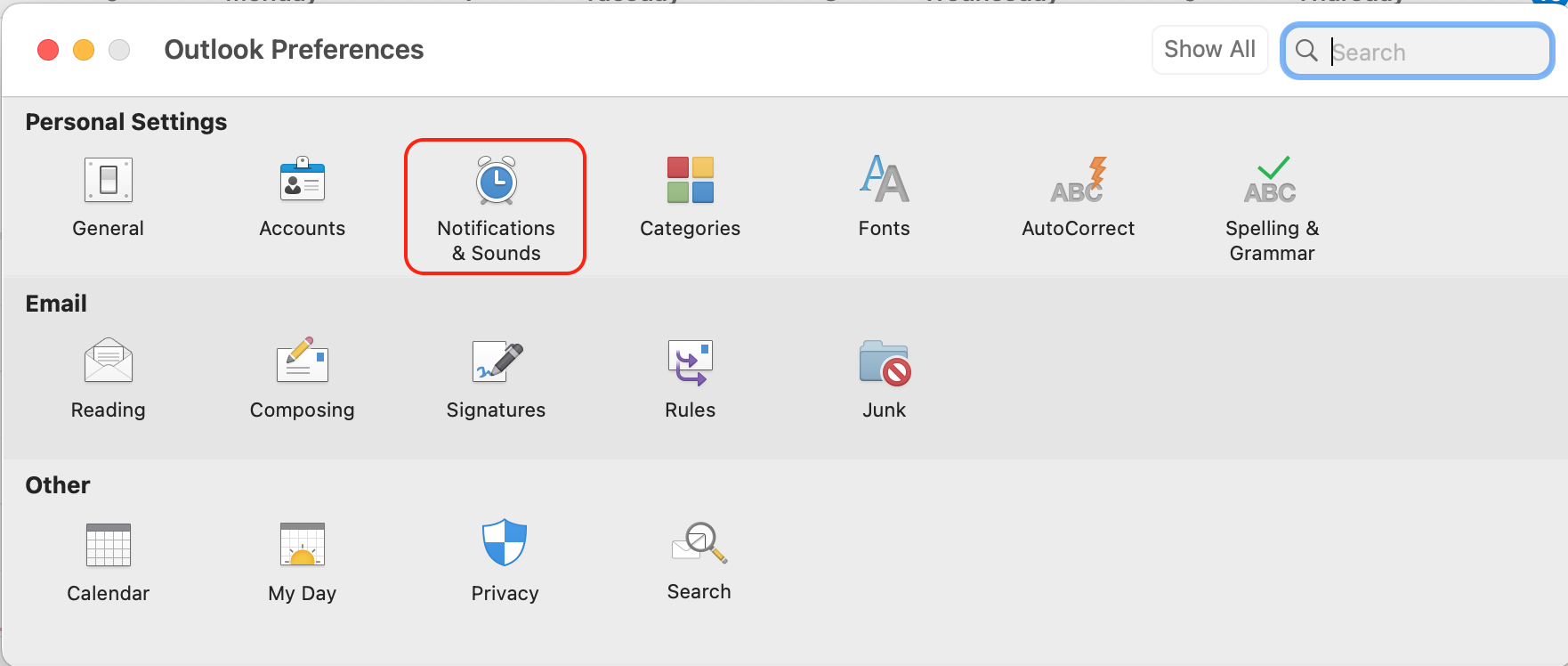
Task: Click the Outlook Preferences title text
Action: pos(295,50)
